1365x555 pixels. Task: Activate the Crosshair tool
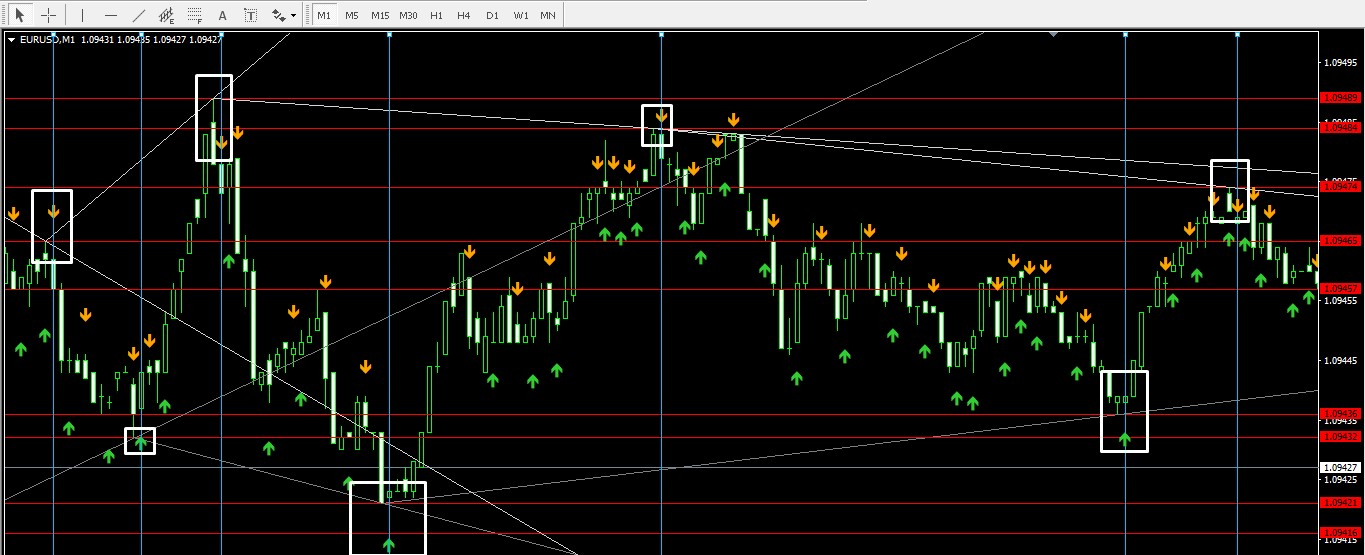(x=47, y=15)
